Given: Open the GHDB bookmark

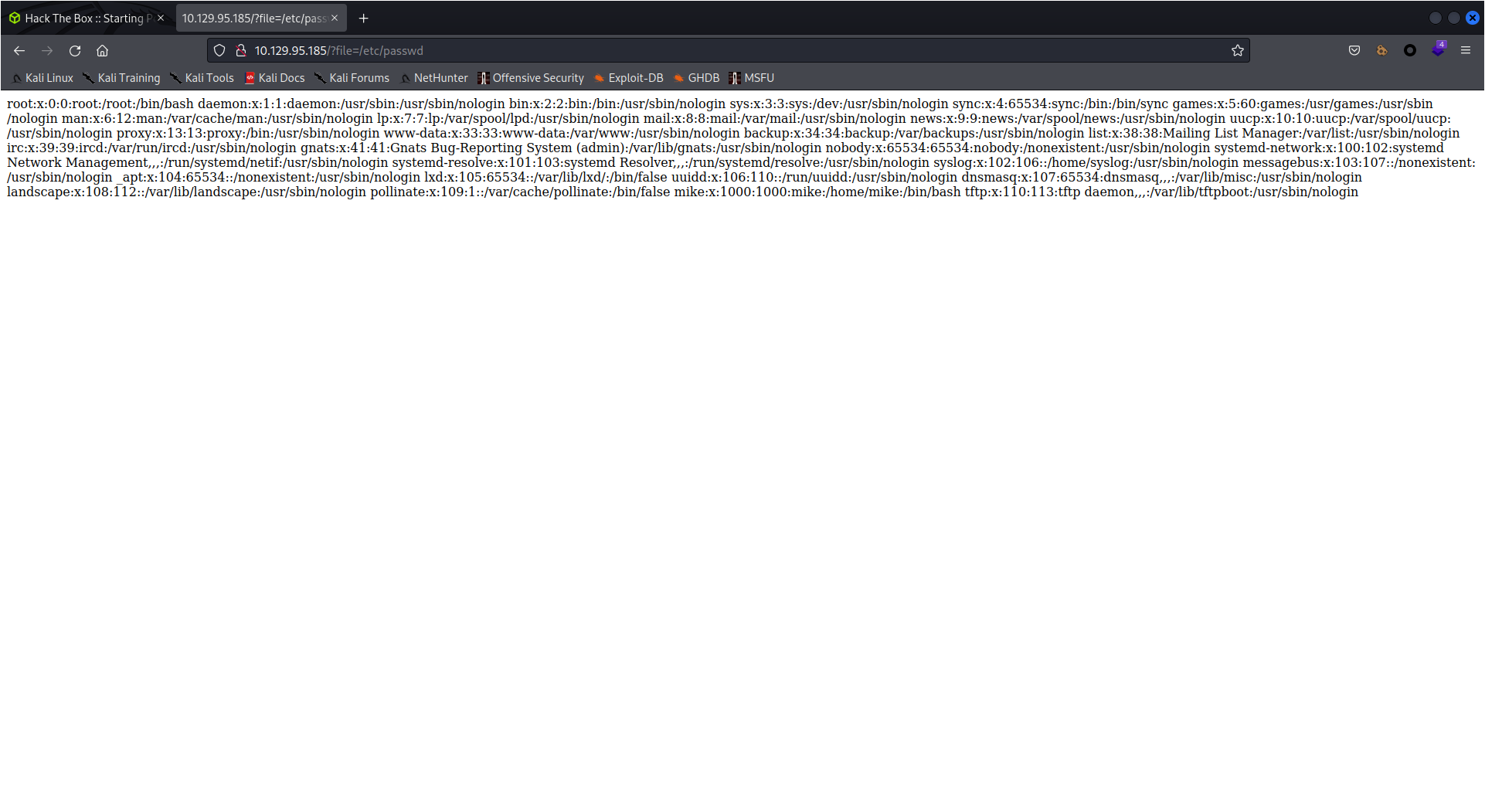Looking at the screenshot, I should [x=697, y=78].
